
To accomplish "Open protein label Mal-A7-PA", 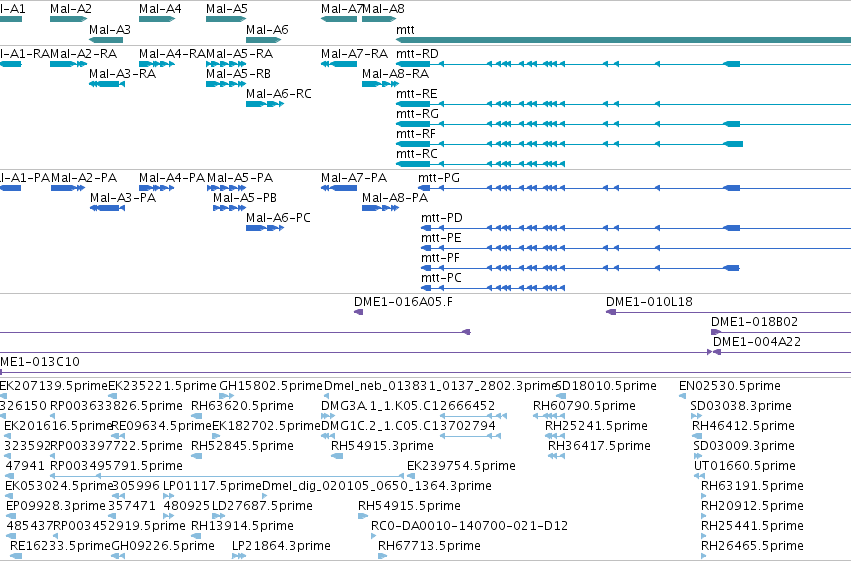I will coord(354,178).
